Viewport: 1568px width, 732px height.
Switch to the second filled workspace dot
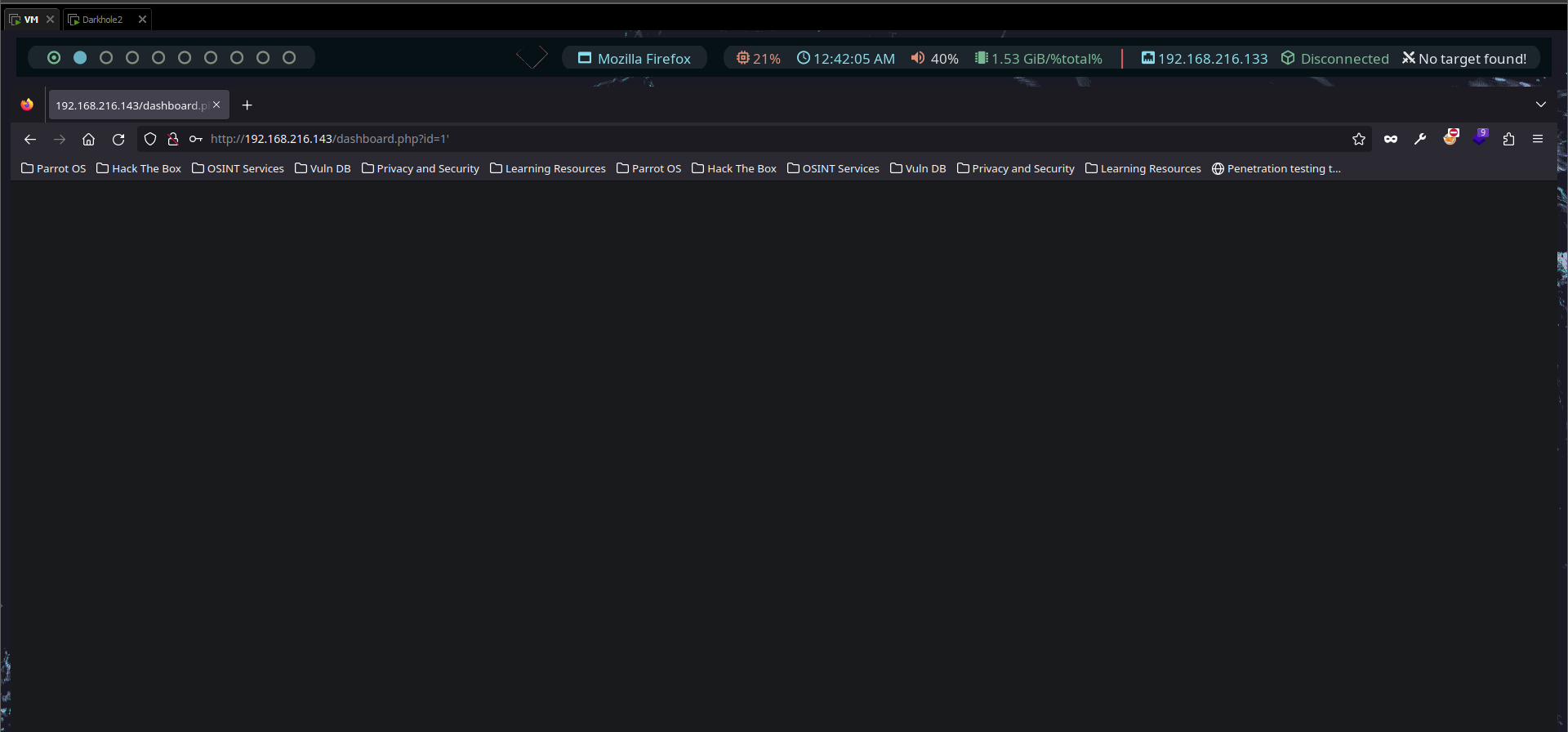(x=80, y=57)
